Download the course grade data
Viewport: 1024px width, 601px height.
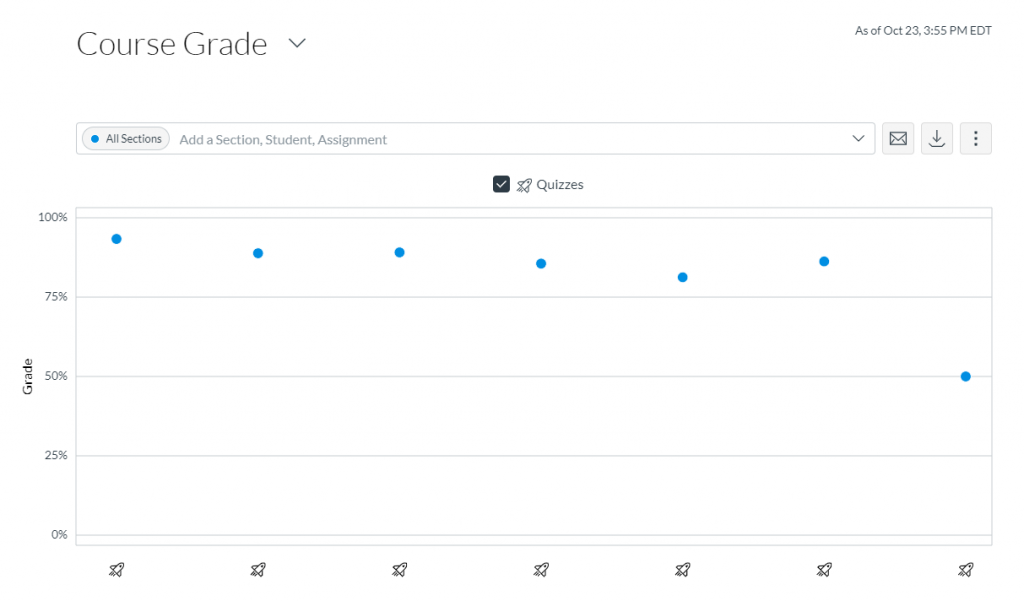click(x=937, y=138)
